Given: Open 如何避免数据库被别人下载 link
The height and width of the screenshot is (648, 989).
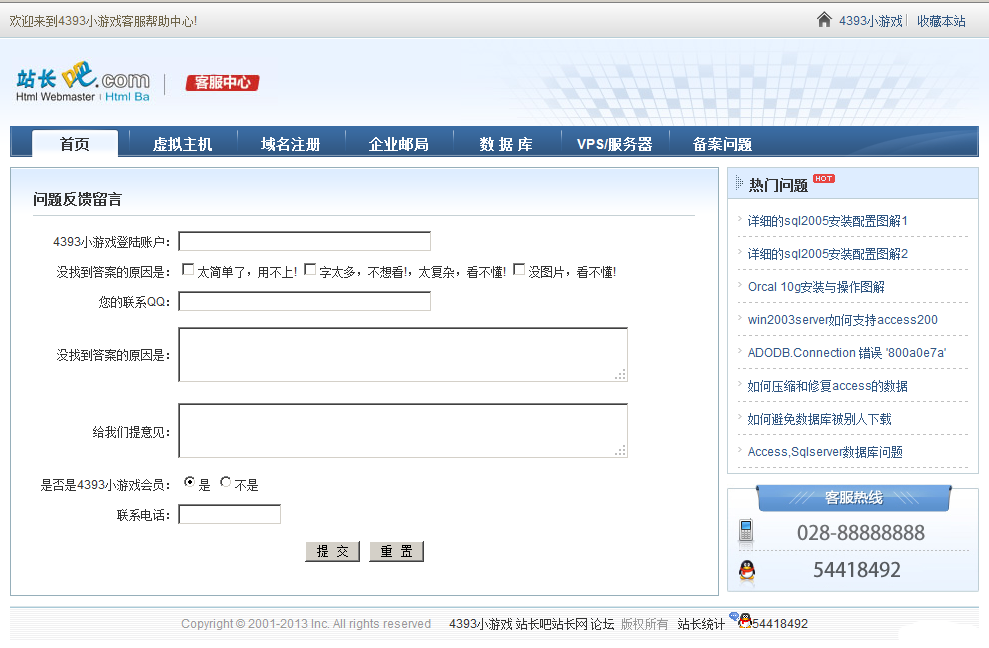Looking at the screenshot, I should 819,419.
